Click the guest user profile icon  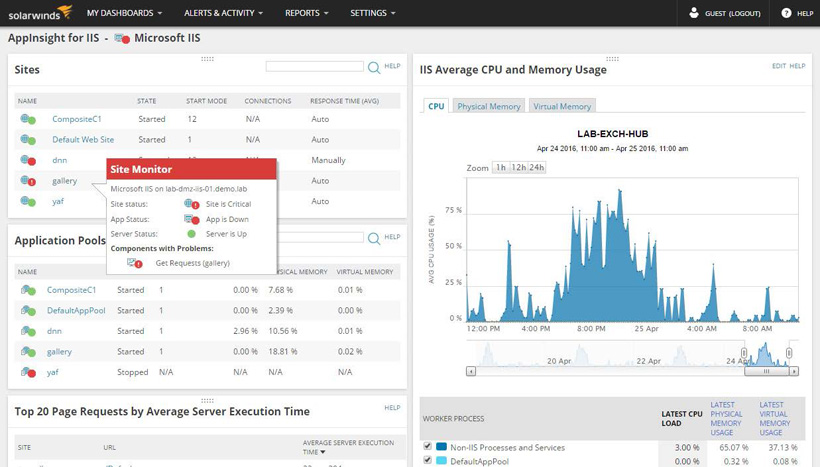click(x=694, y=13)
